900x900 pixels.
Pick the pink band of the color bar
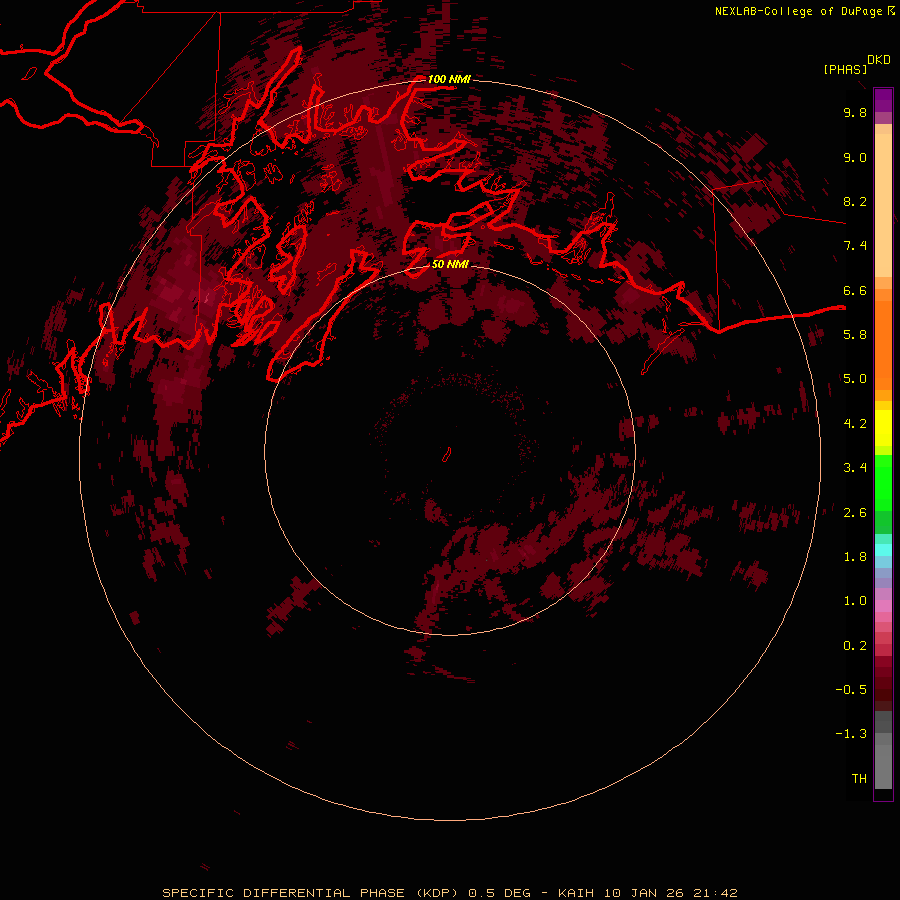tap(883, 606)
